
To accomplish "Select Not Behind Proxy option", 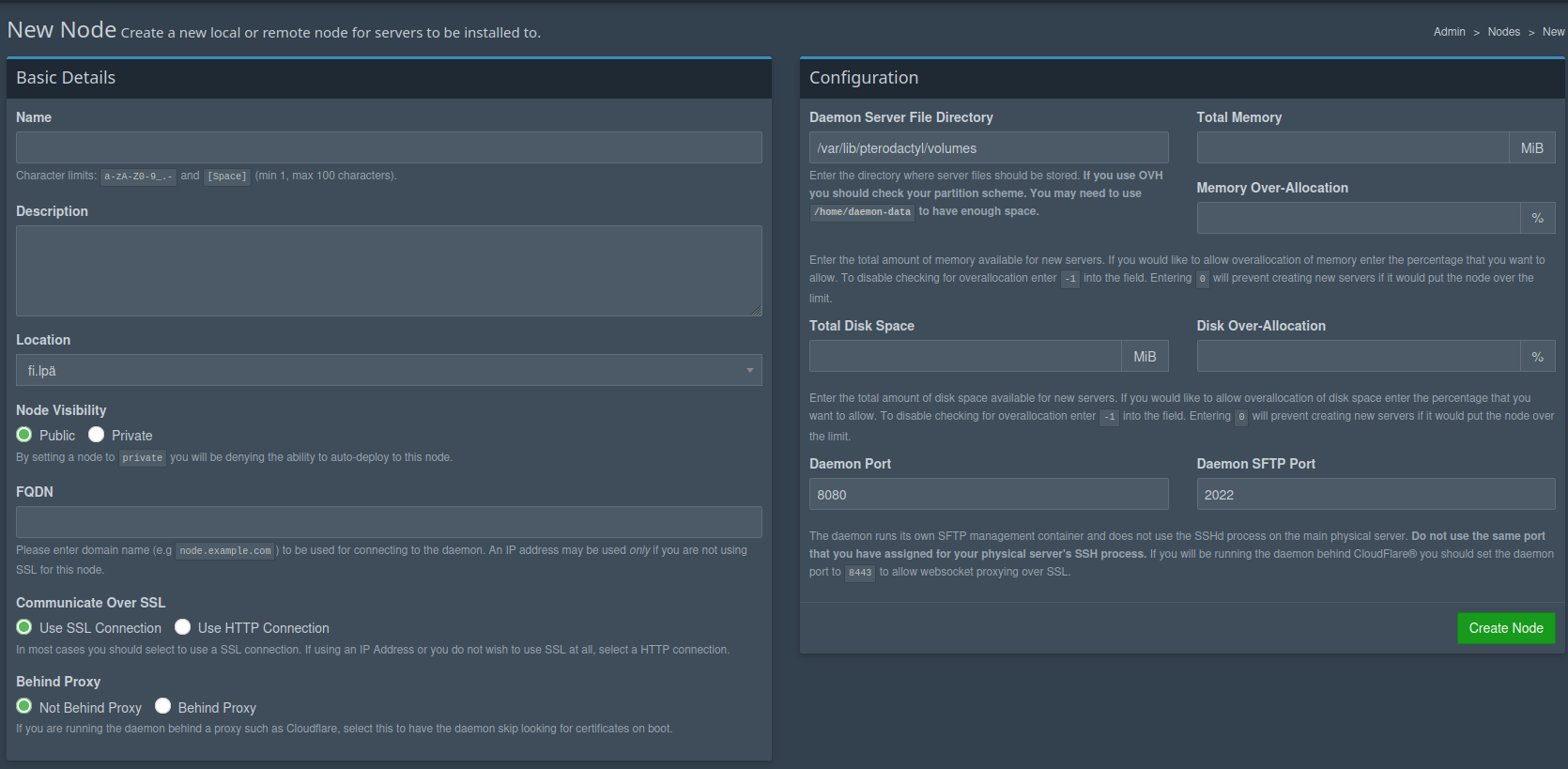I will coord(24,706).
